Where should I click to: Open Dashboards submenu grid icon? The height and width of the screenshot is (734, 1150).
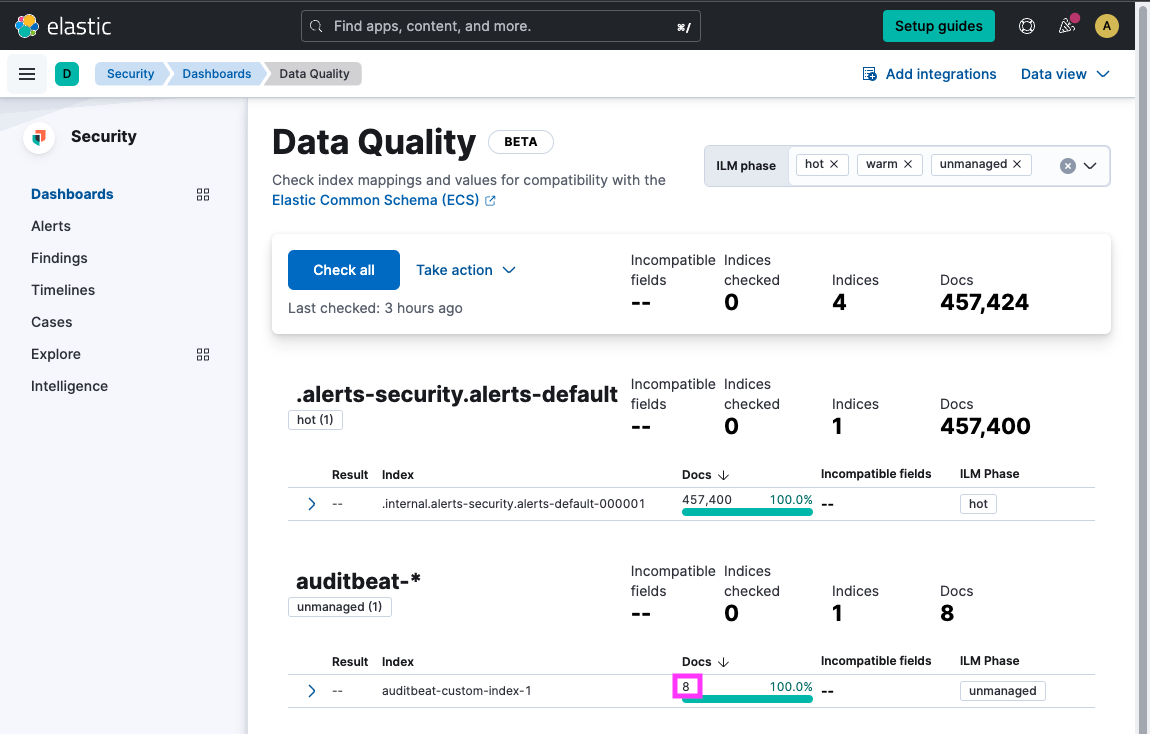coord(203,194)
